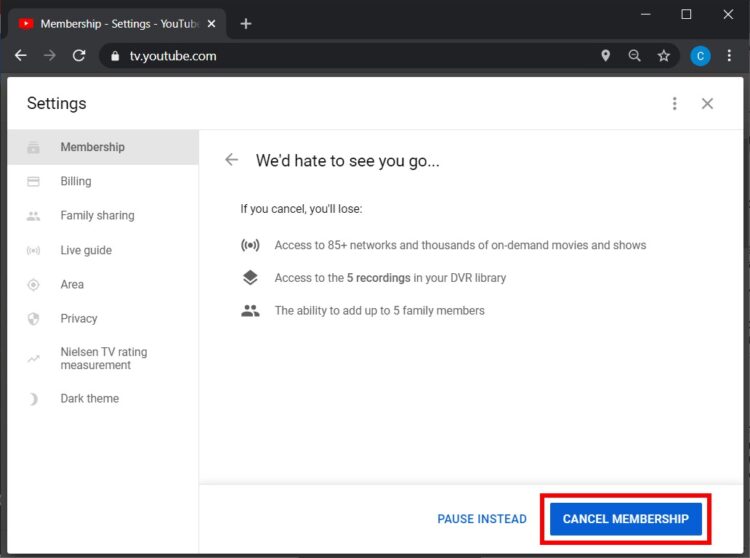Open a new browser tab

pyautogui.click(x=246, y=23)
